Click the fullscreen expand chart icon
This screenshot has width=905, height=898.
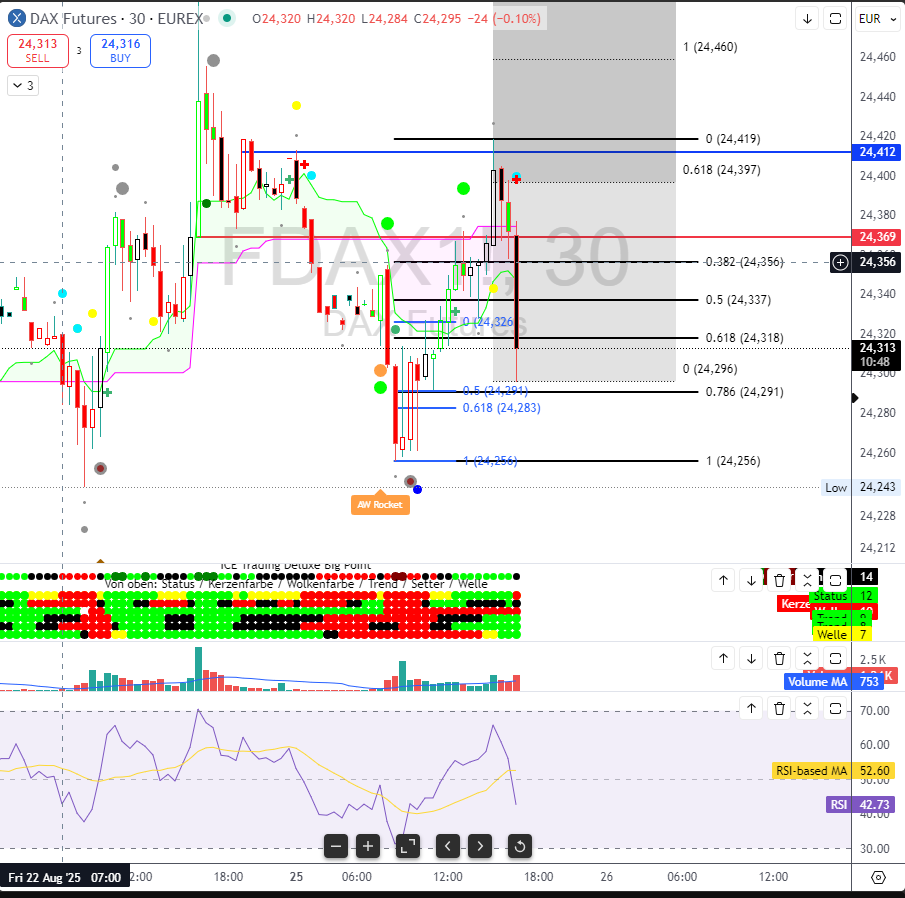(407, 846)
